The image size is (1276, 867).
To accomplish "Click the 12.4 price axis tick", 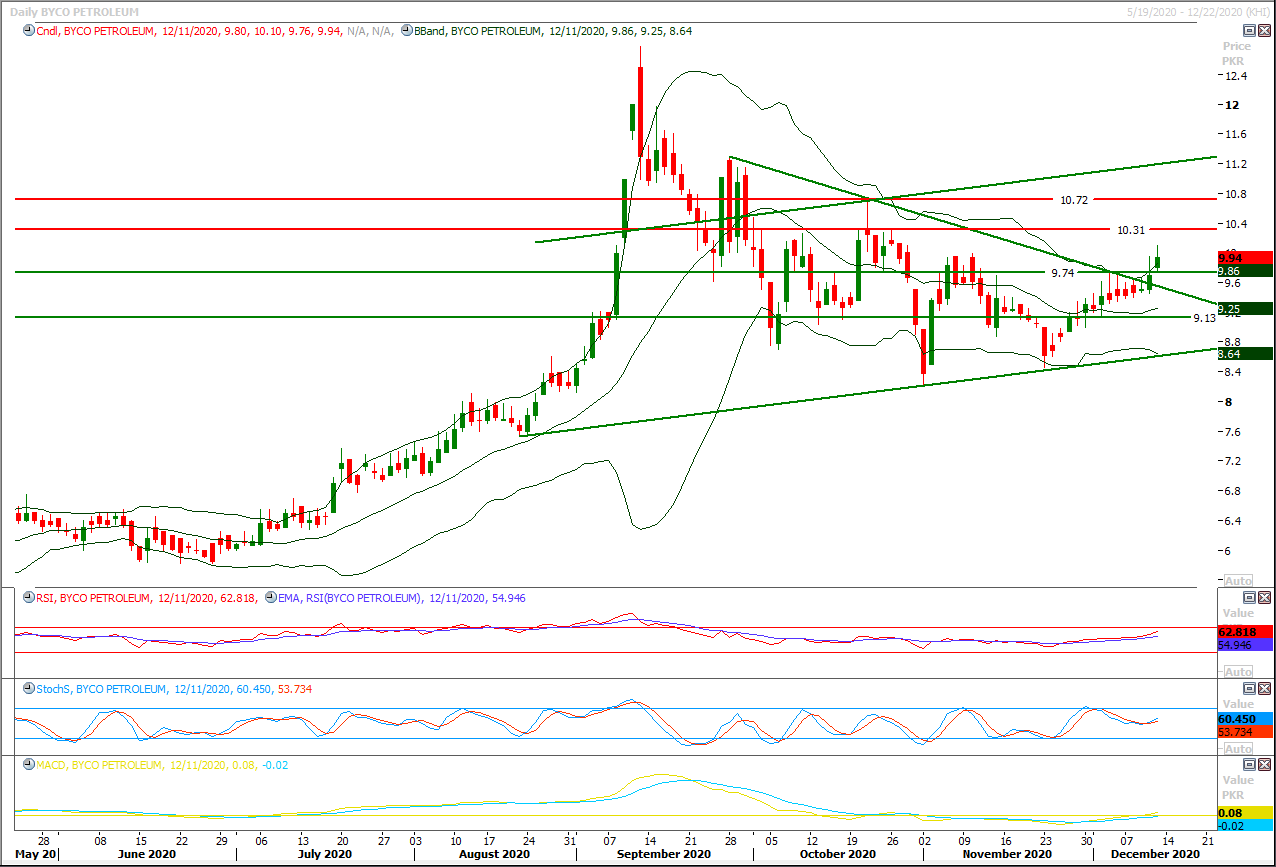I will (1235, 76).
